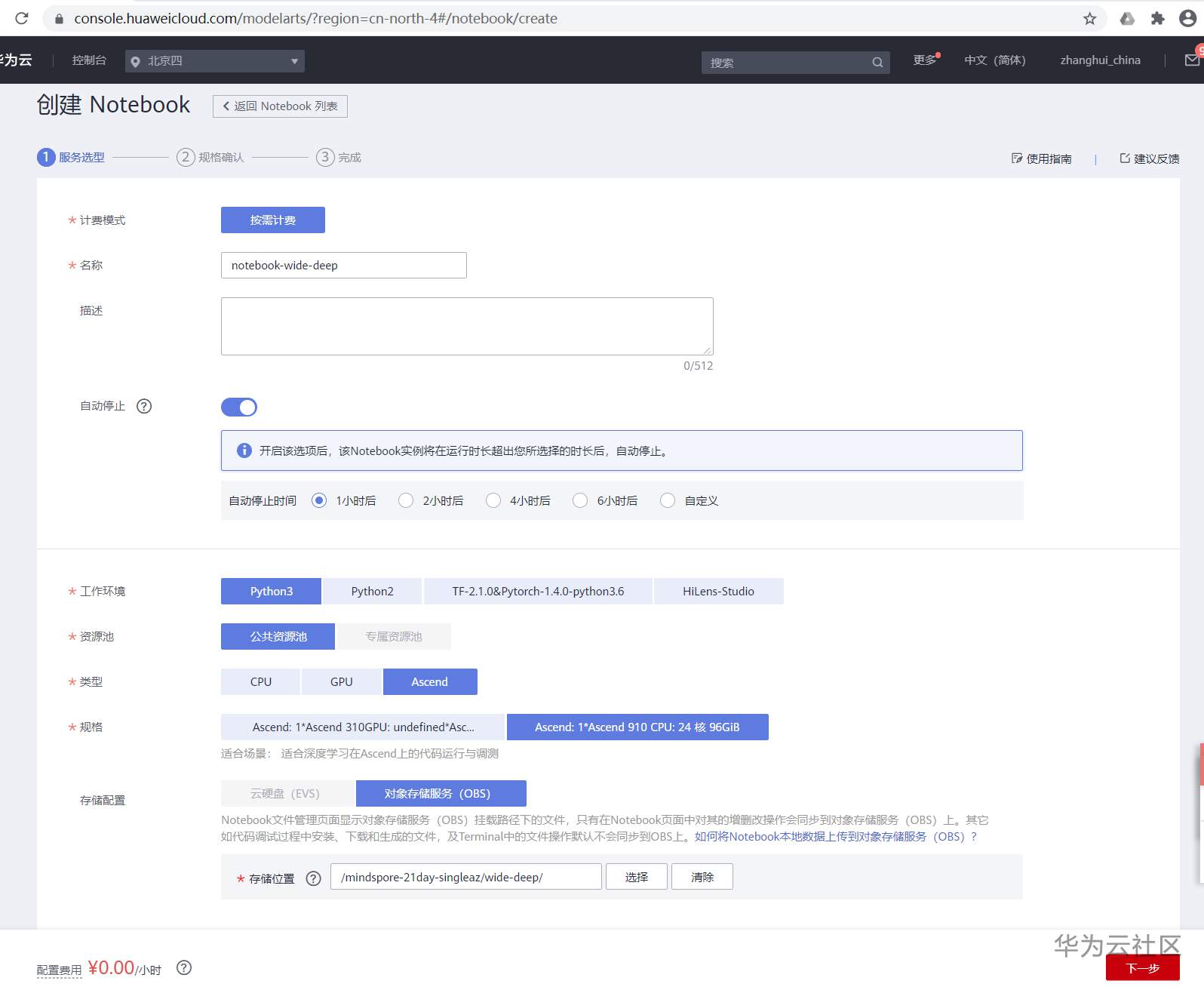Open the 控制台 console link
The width and height of the screenshot is (1204, 987).
click(89, 60)
